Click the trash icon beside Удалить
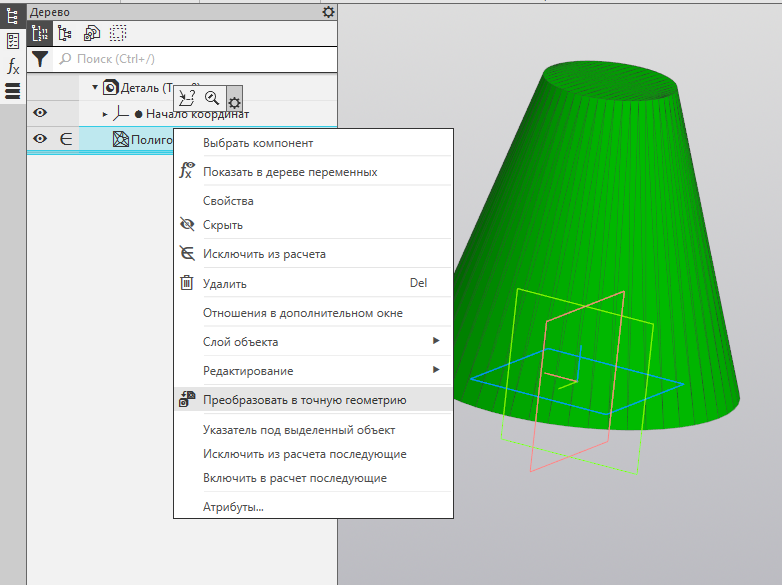The image size is (782, 585). (187, 283)
